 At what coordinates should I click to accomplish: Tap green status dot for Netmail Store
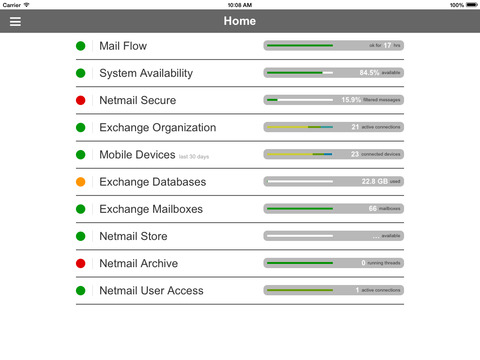click(81, 236)
